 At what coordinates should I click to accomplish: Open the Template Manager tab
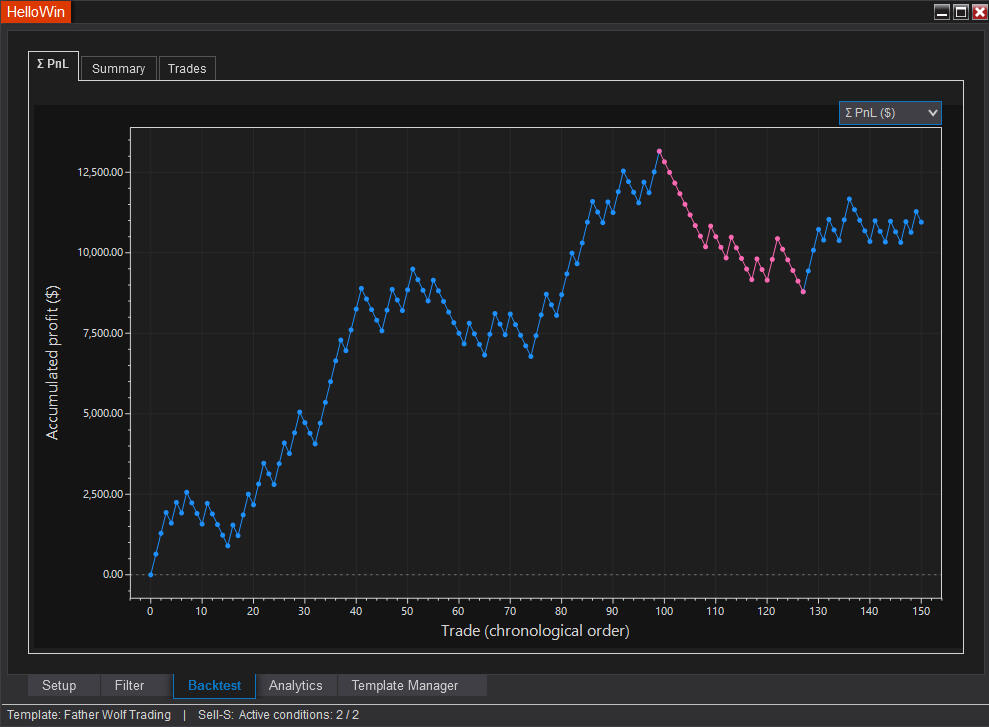click(x=404, y=685)
